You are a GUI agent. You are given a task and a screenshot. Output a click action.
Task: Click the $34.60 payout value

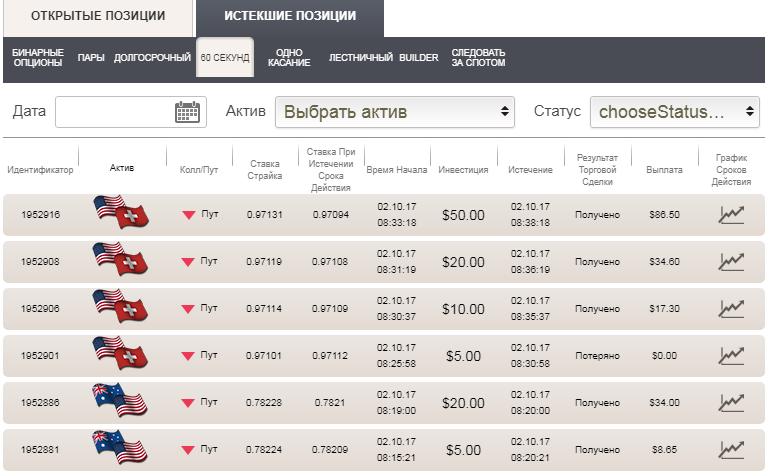pos(664,262)
